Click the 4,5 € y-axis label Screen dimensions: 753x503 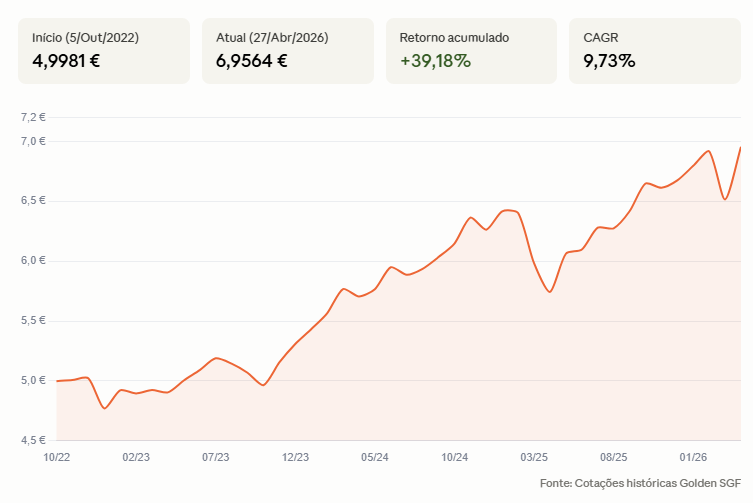33,440
